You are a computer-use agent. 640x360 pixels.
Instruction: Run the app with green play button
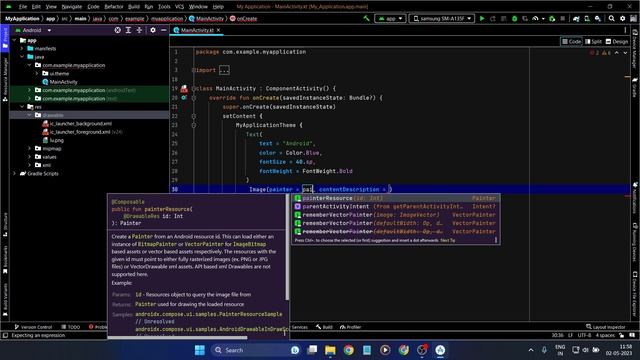tap(482, 18)
